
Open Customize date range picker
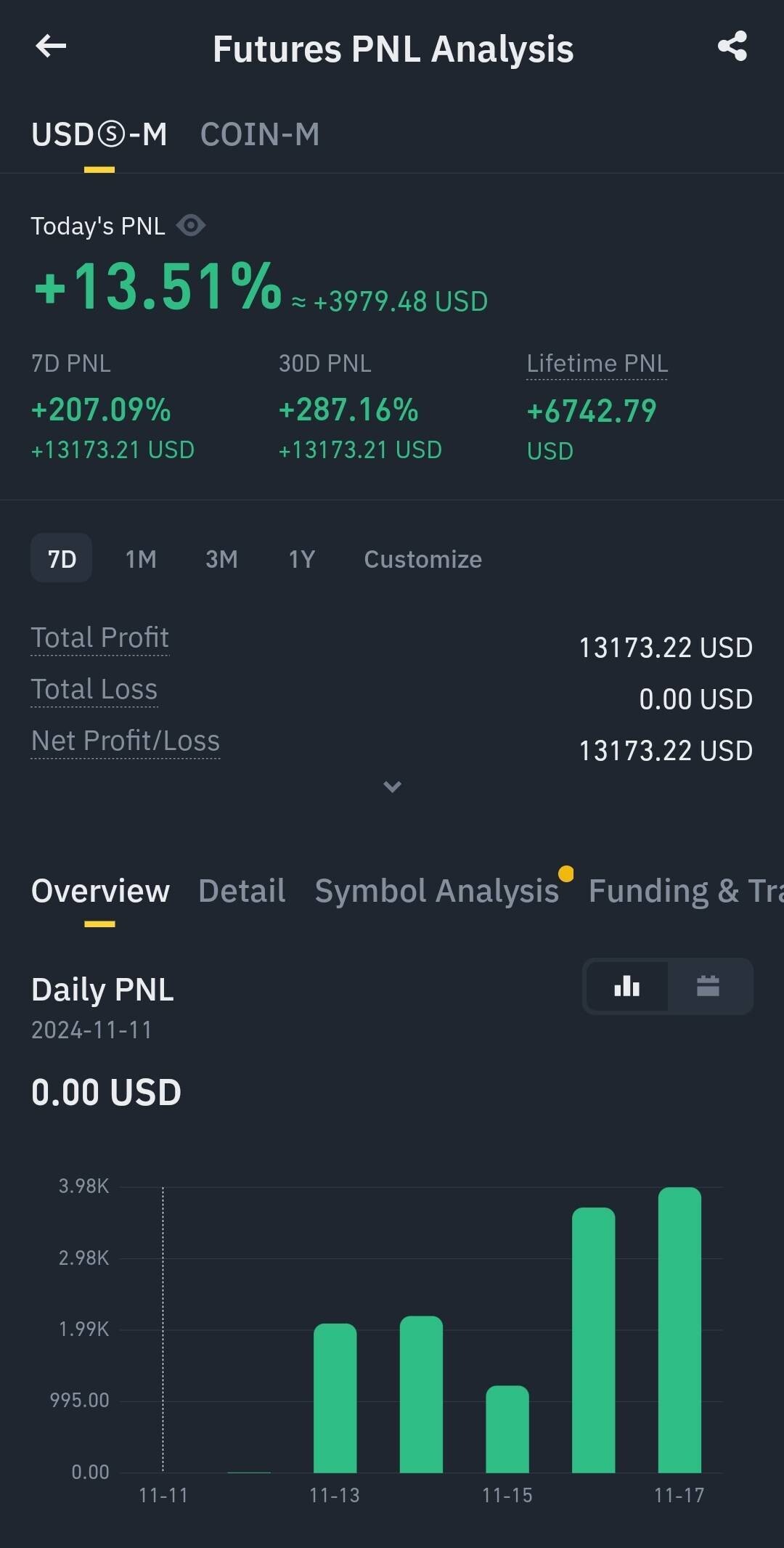point(422,559)
